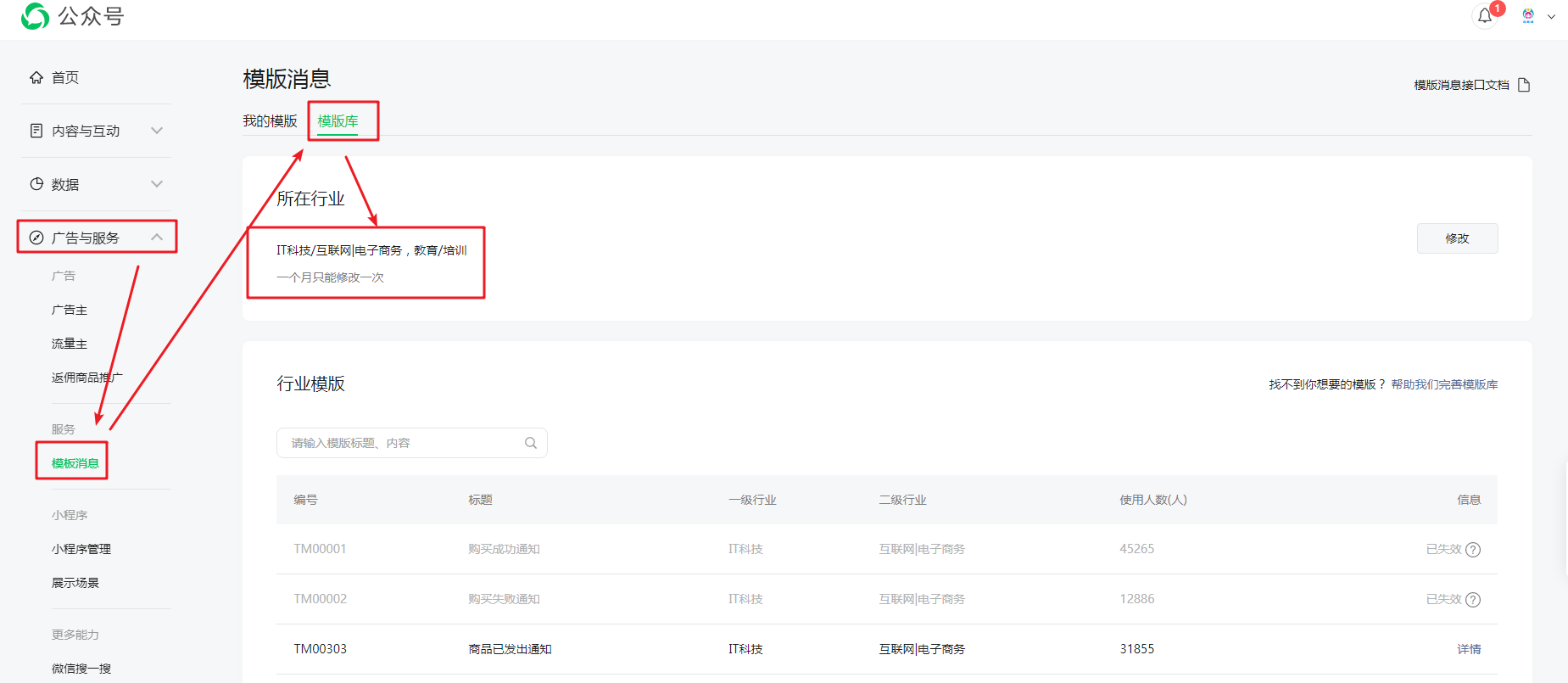The width and height of the screenshot is (1568, 683).
Task: Open 模板消息 in the sidebar
Action: (x=75, y=463)
